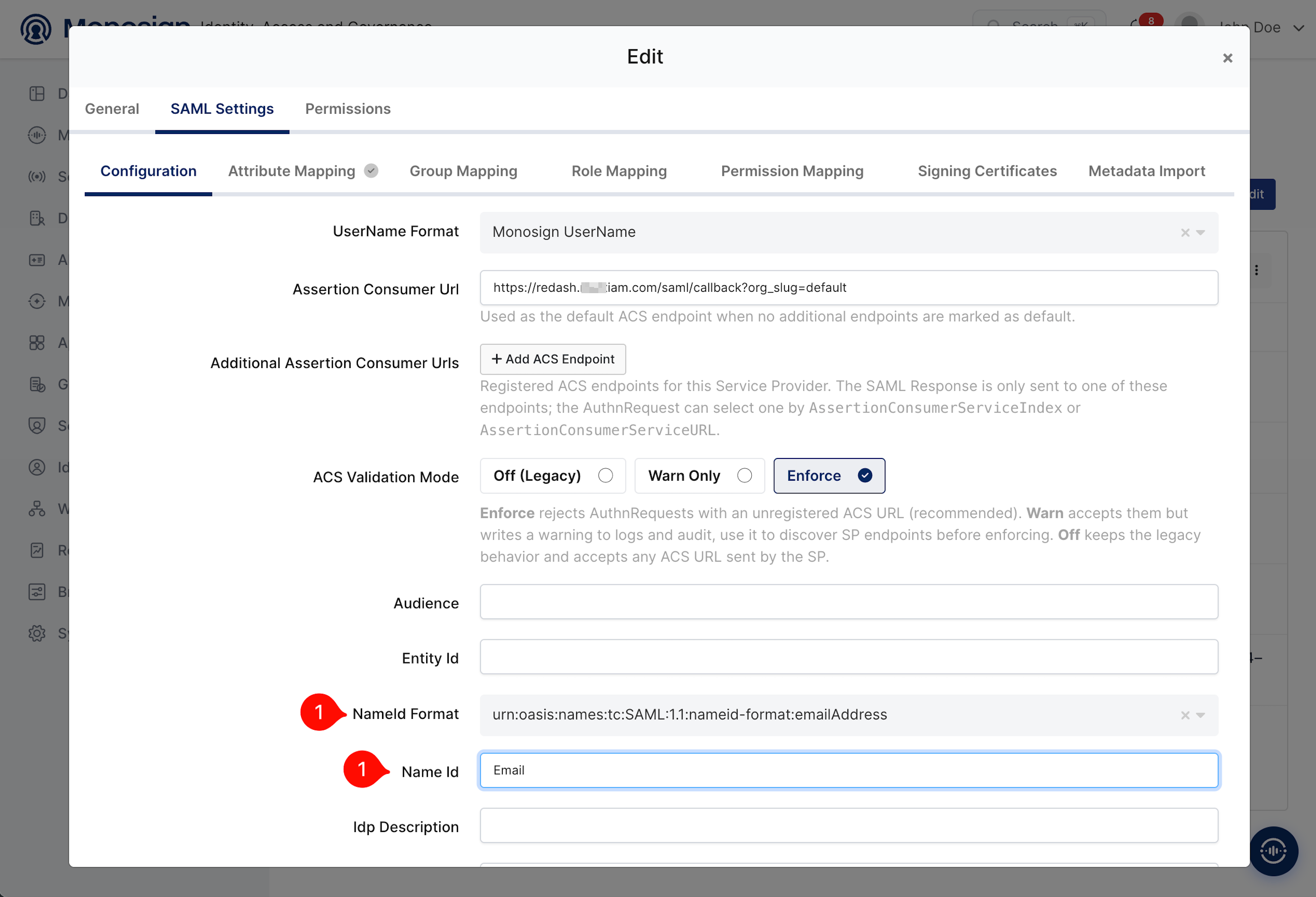Open the Metadata Import sub-tab
Image resolution: width=1316 pixels, height=897 pixels.
coord(1147,171)
